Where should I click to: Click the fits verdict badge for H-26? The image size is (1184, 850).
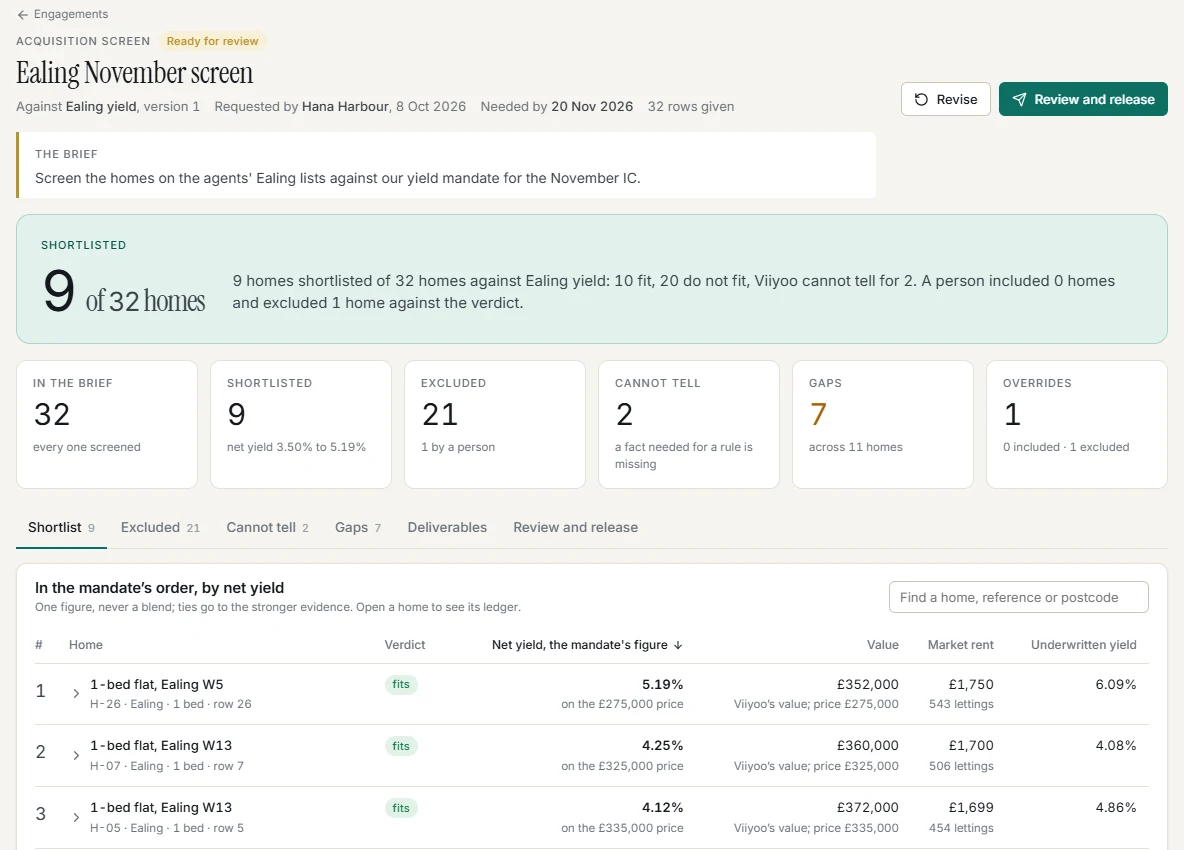[401, 685]
